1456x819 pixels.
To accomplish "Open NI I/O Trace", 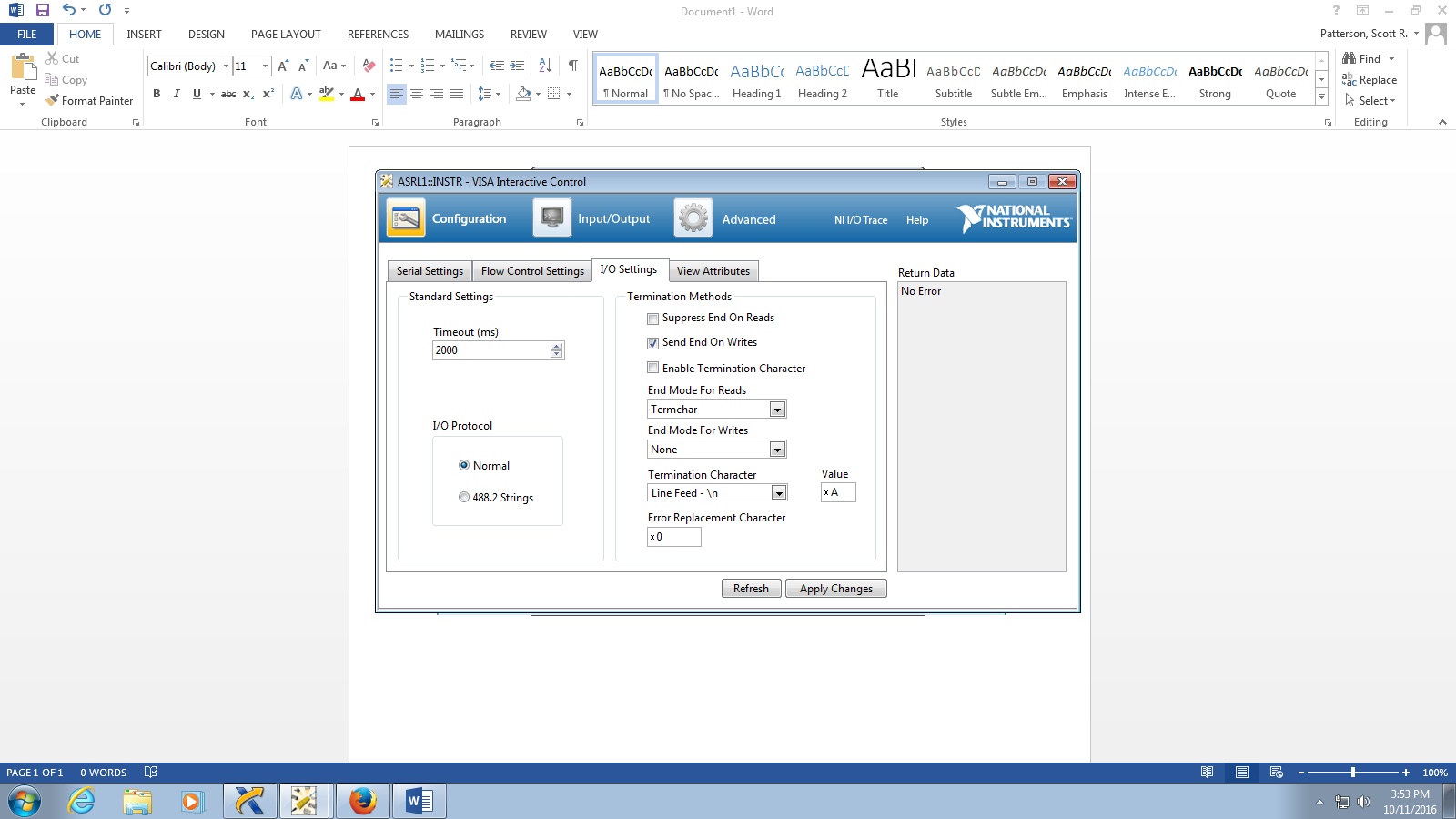I will click(861, 220).
